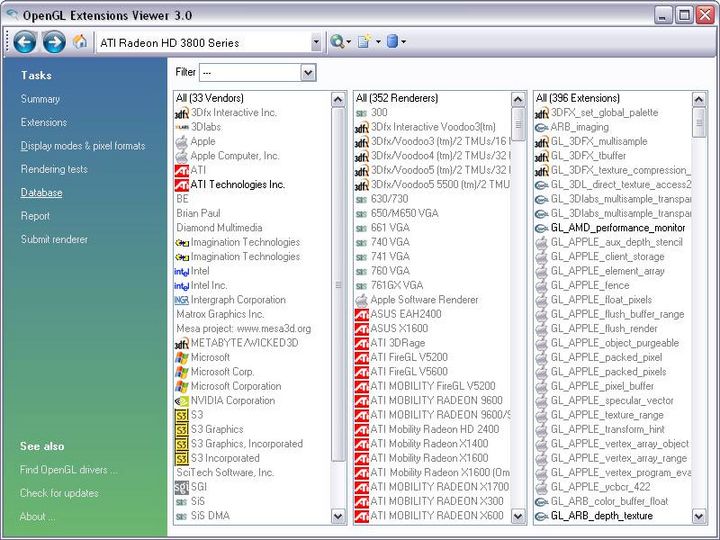Click Imagination Technologies logo, first entry

coord(182,242)
